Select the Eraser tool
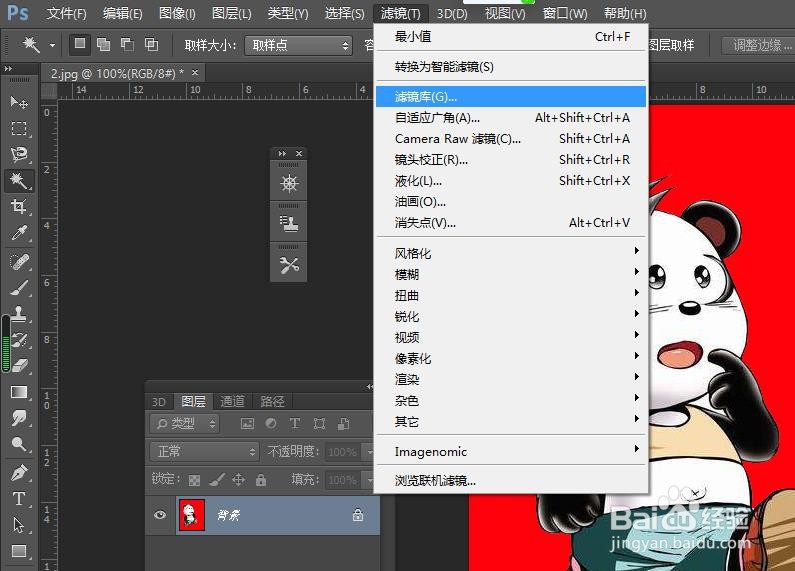Image resolution: width=795 pixels, height=571 pixels. coord(19,366)
